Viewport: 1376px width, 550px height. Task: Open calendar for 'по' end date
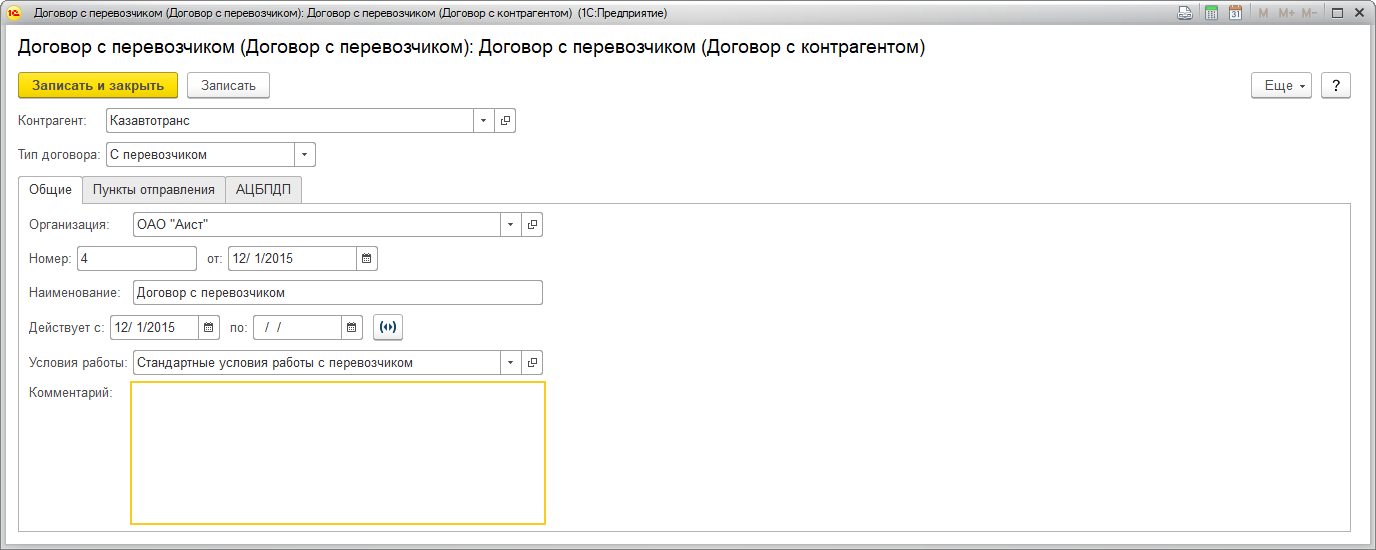tap(352, 328)
